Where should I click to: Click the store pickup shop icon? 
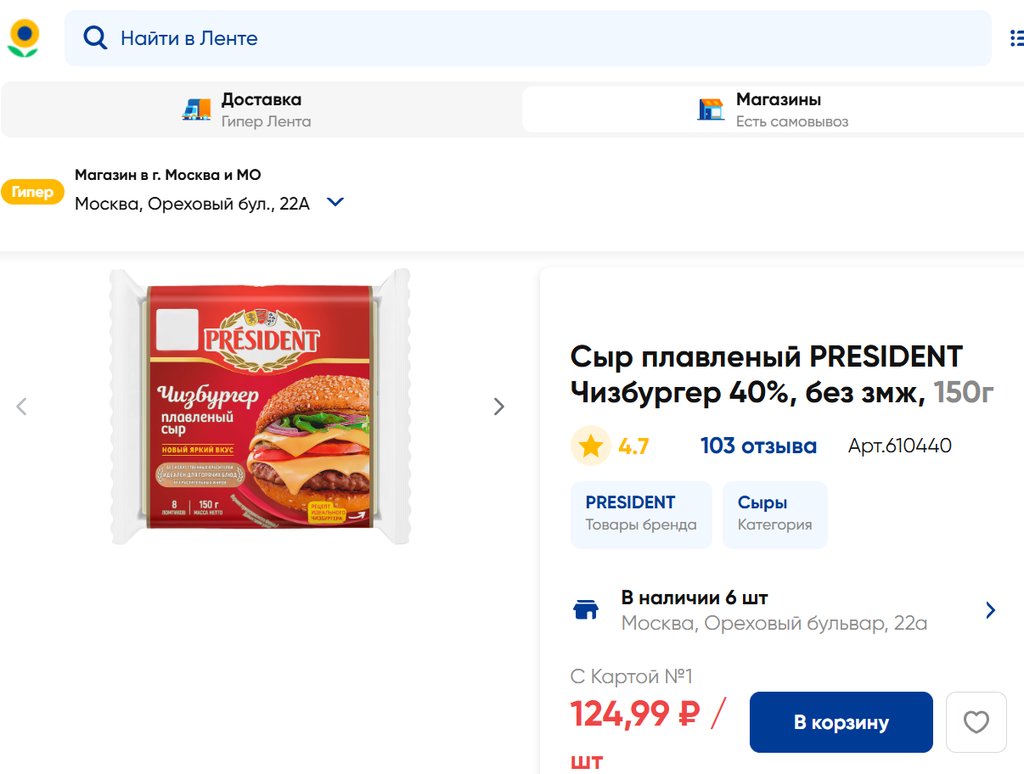(711, 109)
